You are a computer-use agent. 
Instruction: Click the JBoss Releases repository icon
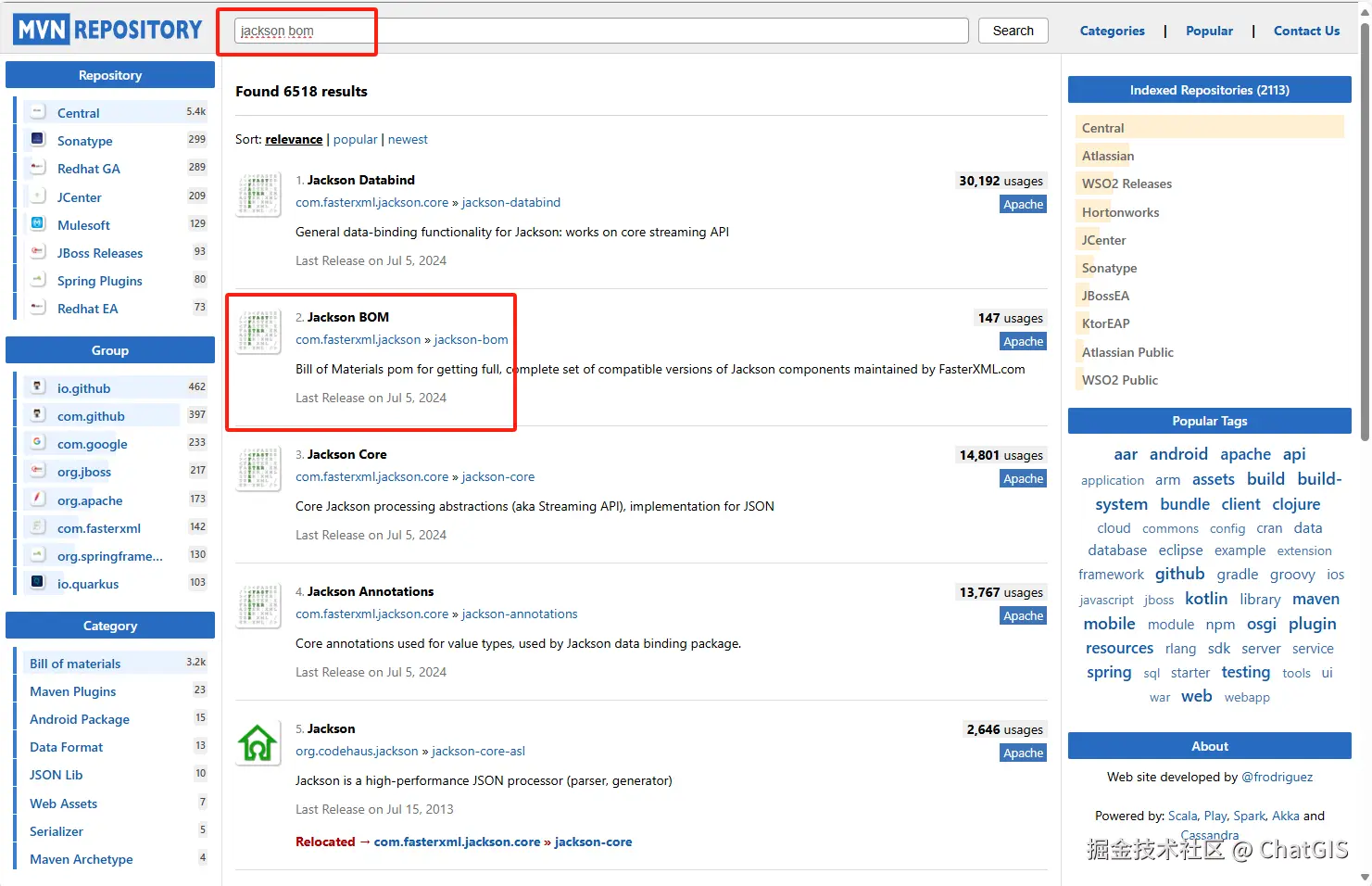point(38,252)
